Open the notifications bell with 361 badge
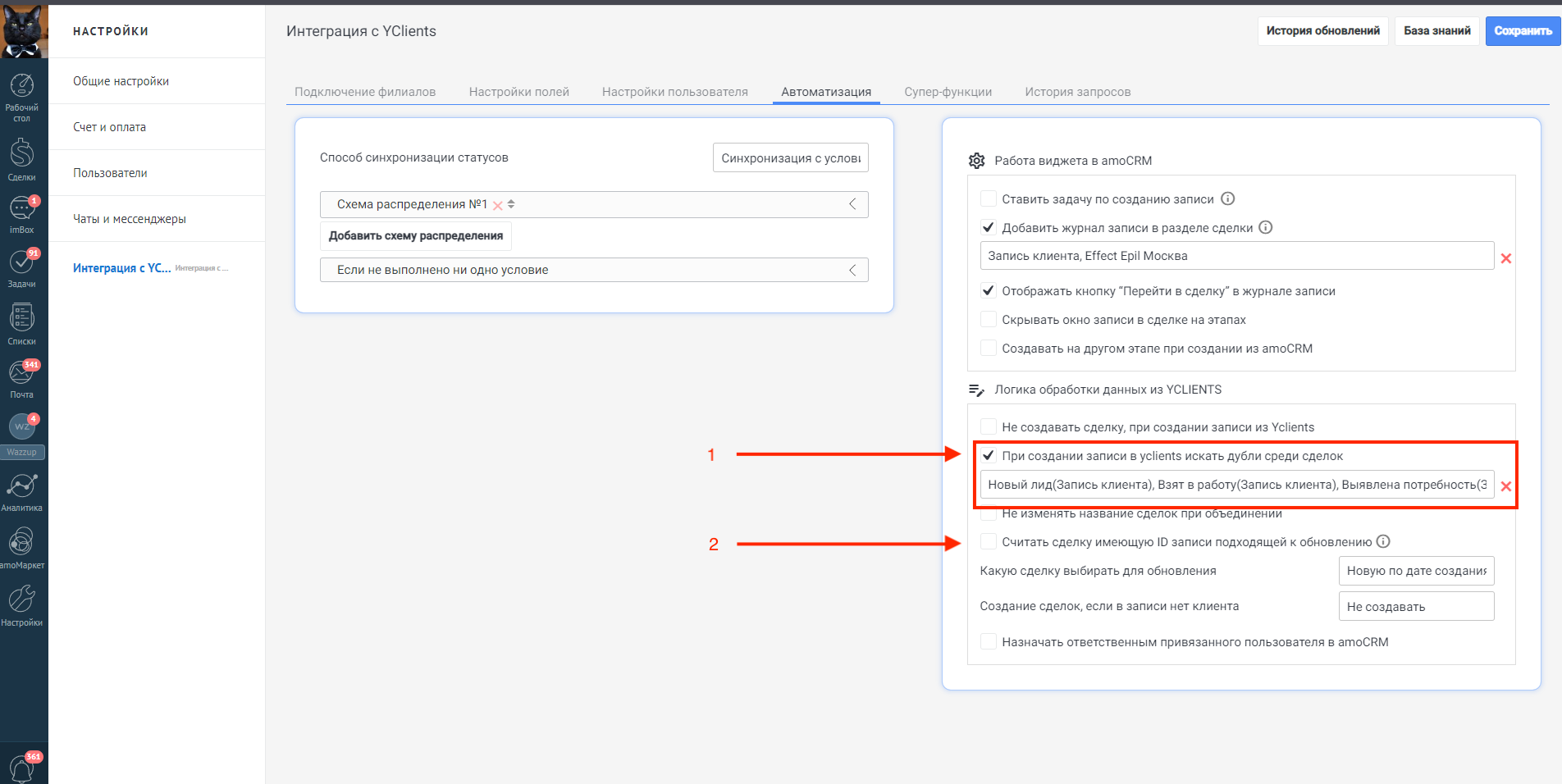The height and width of the screenshot is (784, 1562). (22, 768)
